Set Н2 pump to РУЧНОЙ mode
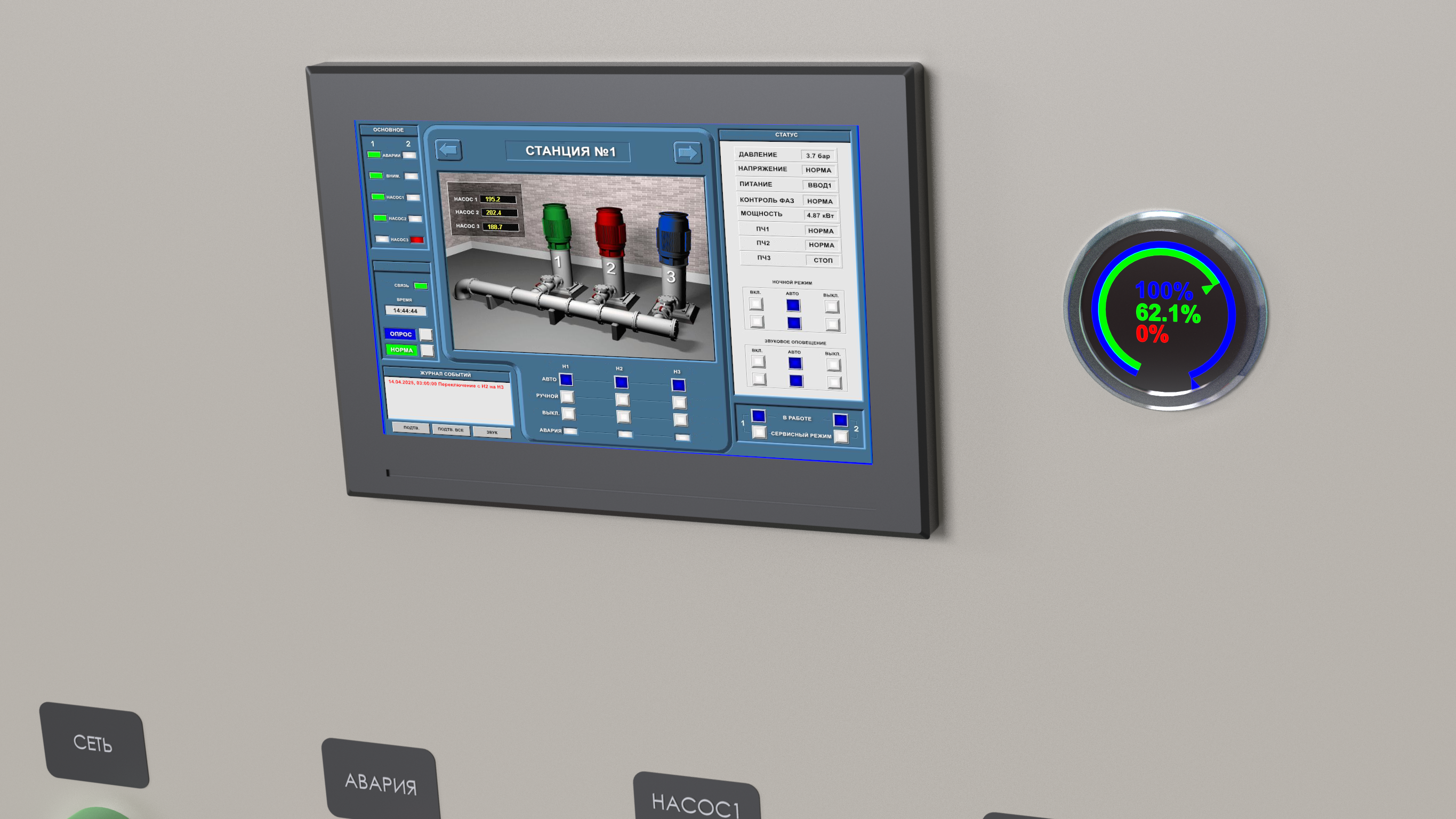 (622, 399)
